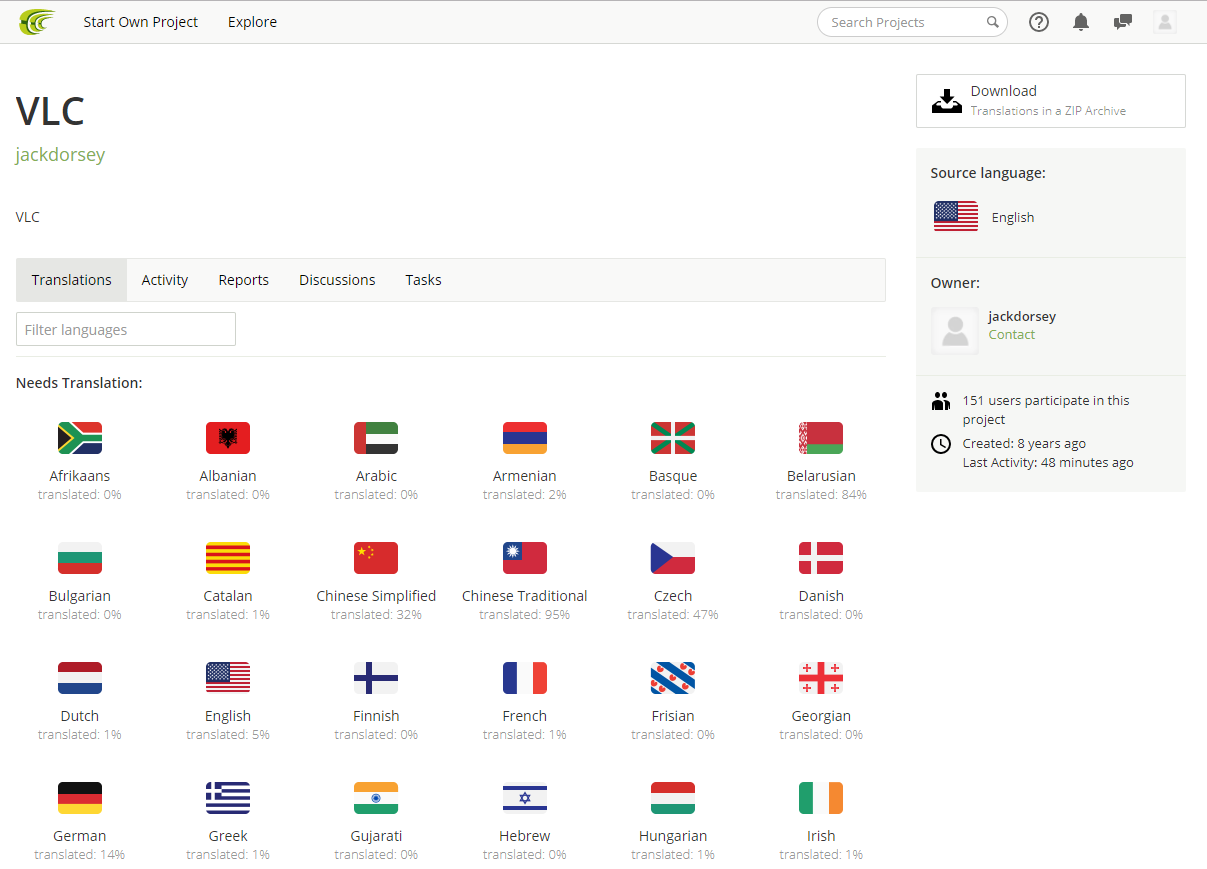Viewport: 1207px width, 869px height.
Task: Click the Frisian flag icon
Action: [673, 678]
